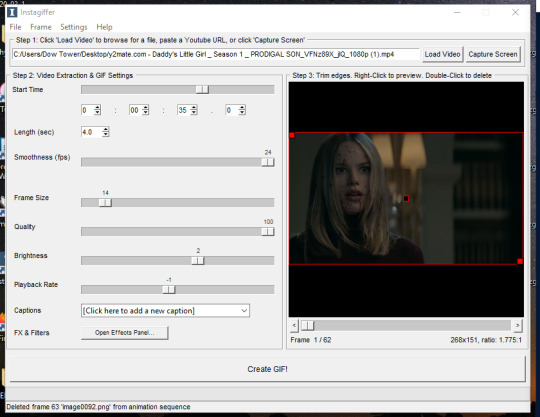Click the start time seconds field
Viewport: 540px width, 417px height.
pyautogui.click(x=184, y=110)
